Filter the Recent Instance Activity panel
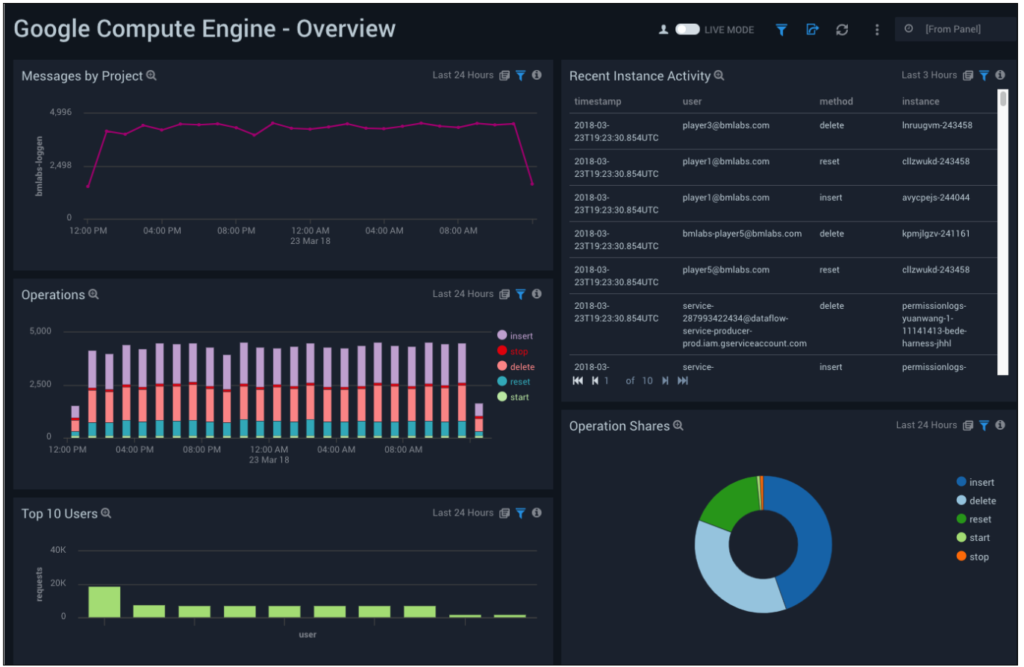Viewport: 1024px width, 667px height. pos(984,76)
